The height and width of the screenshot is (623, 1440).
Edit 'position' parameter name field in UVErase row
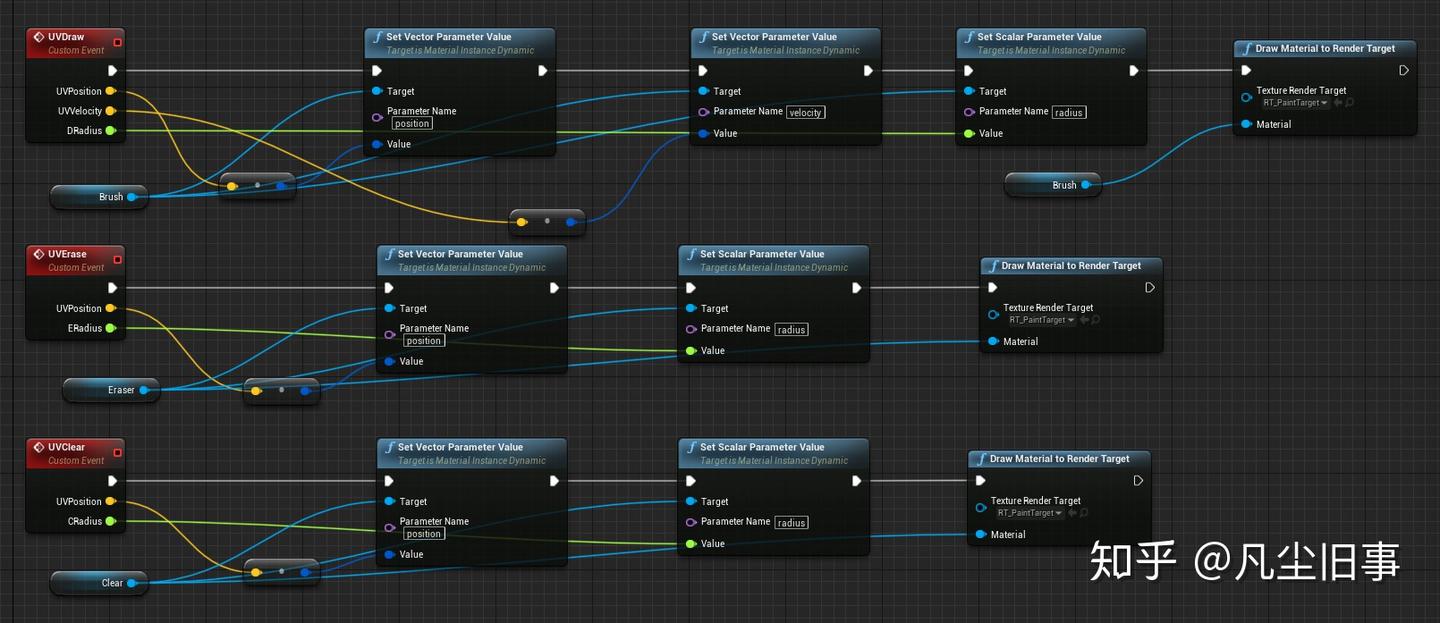(x=423, y=341)
